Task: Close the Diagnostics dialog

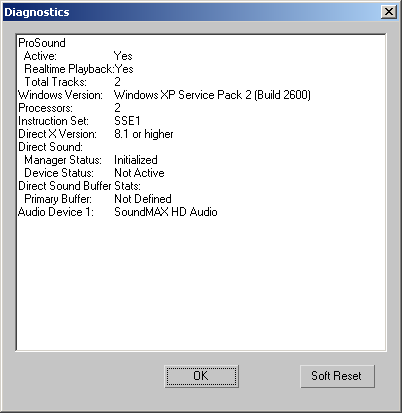Action: click(x=389, y=12)
